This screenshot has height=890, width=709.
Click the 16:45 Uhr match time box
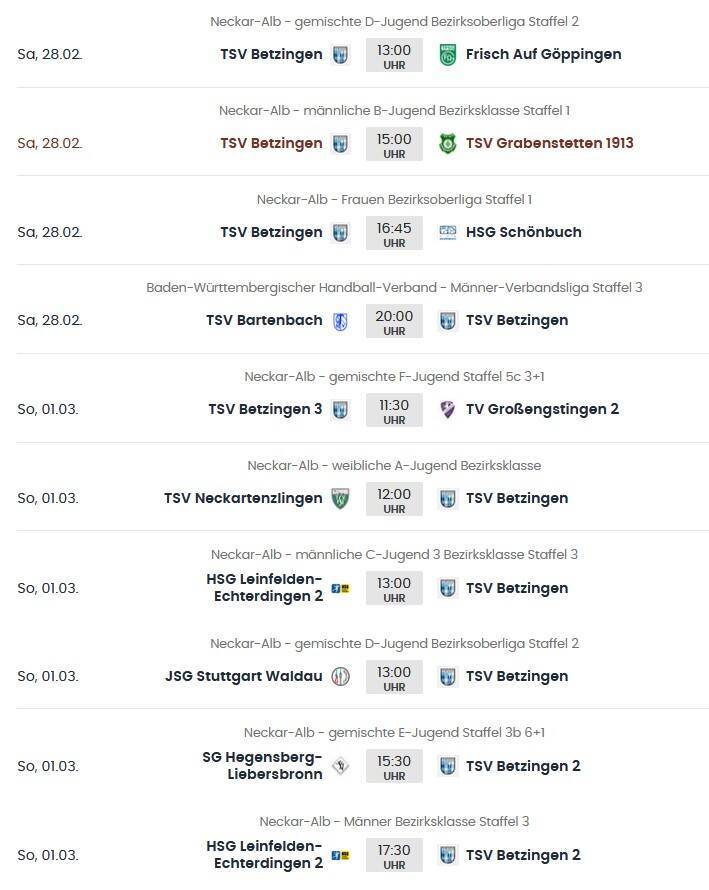point(394,232)
